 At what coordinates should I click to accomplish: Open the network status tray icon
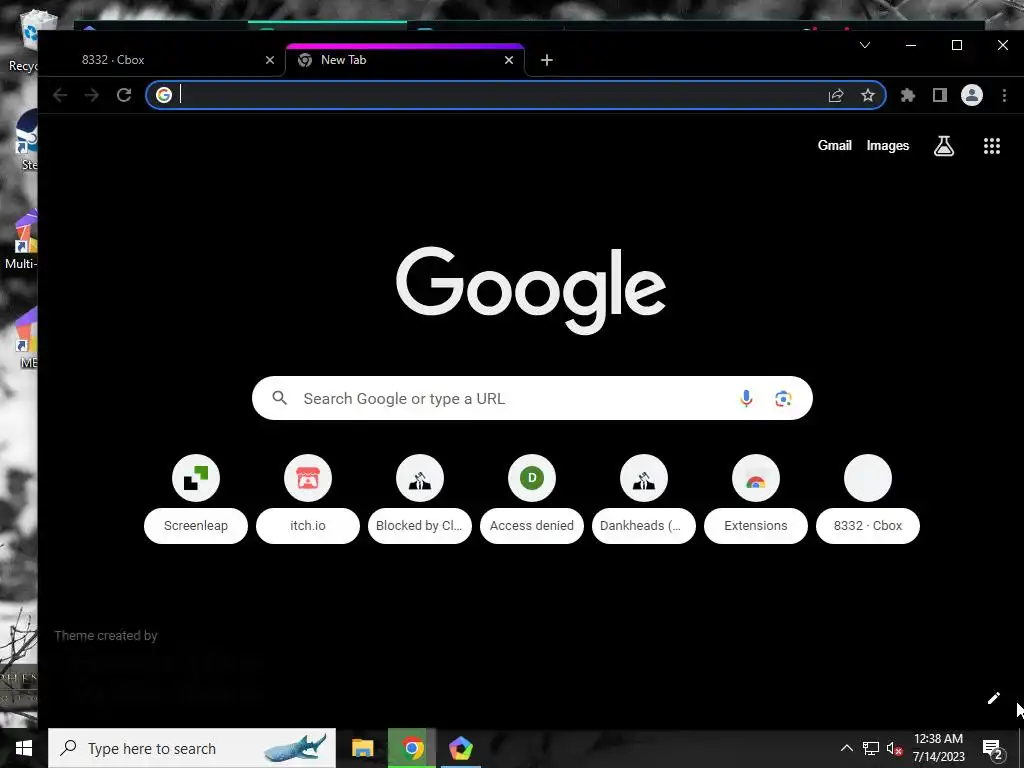(x=871, y=748)
